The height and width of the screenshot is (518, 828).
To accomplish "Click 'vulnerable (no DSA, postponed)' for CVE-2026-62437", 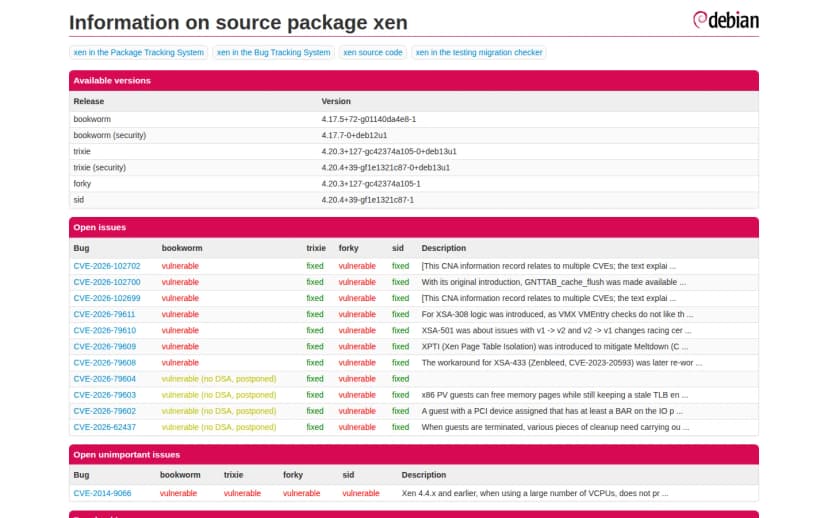I will 219,427.
